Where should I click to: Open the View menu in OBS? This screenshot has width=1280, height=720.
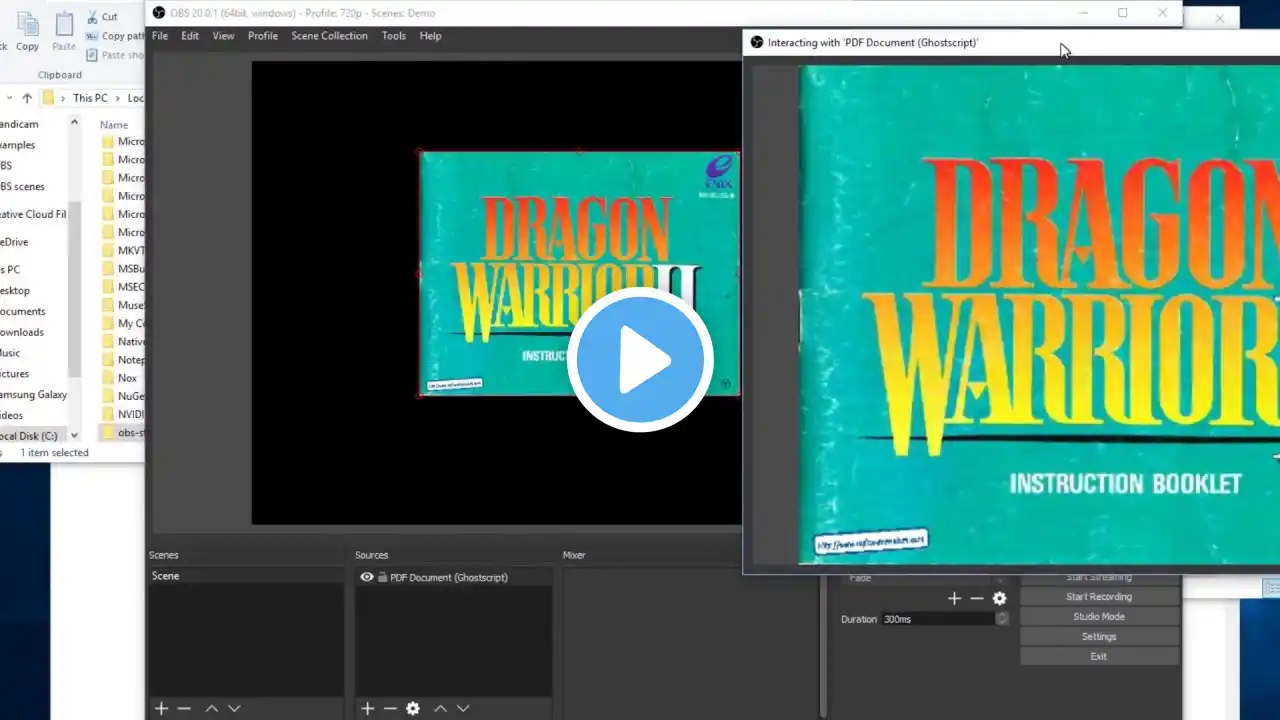[x=223, y=36]
